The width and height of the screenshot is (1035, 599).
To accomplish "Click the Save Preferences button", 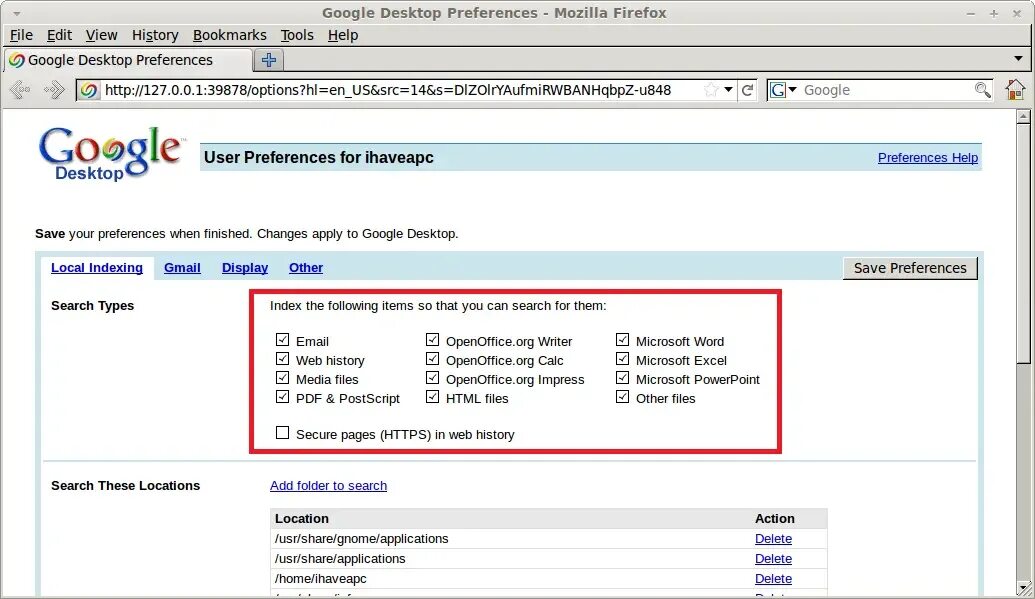I will [x=910, y=268].
